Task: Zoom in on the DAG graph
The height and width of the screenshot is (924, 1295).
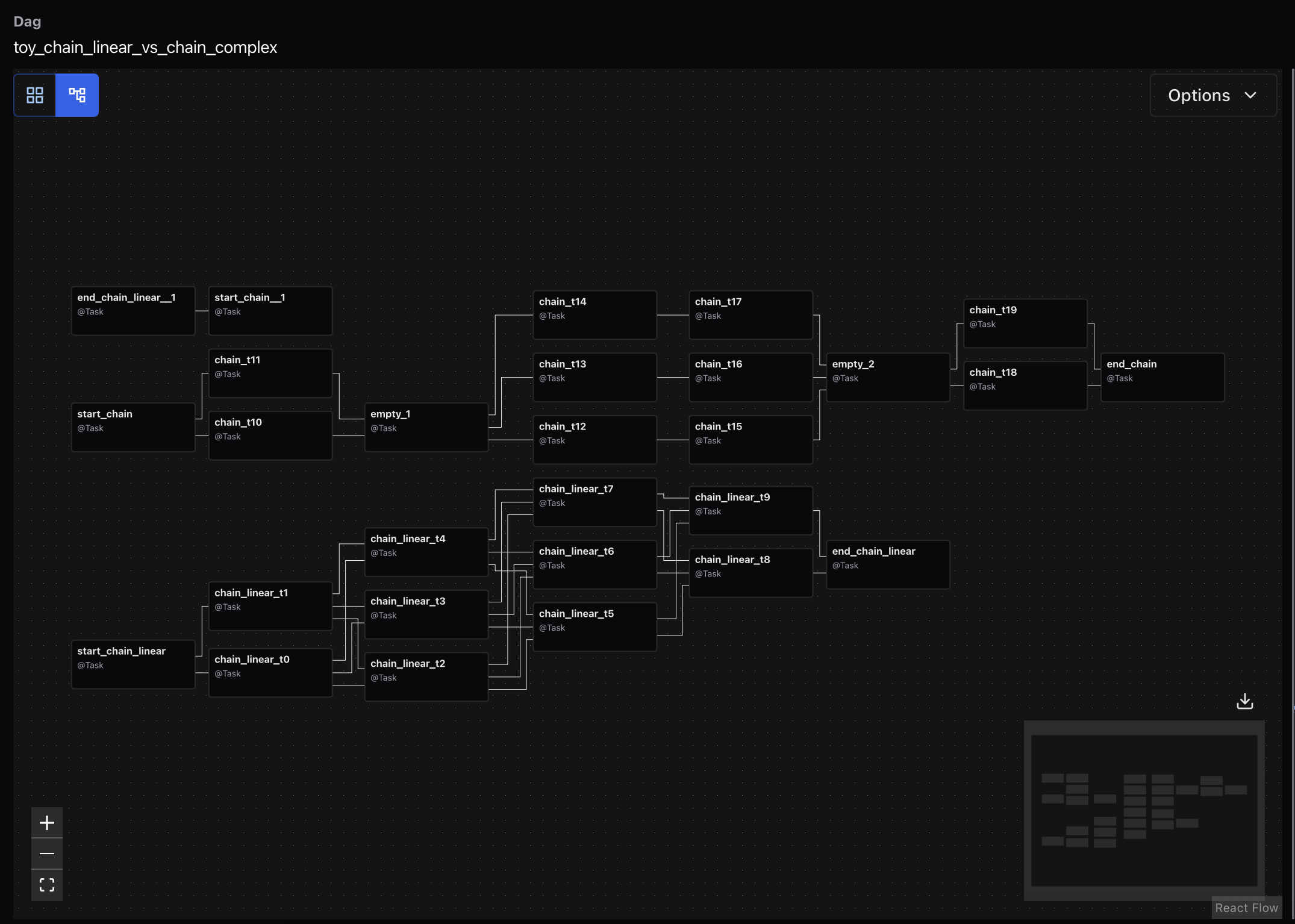Action: (x=47, y=822)
